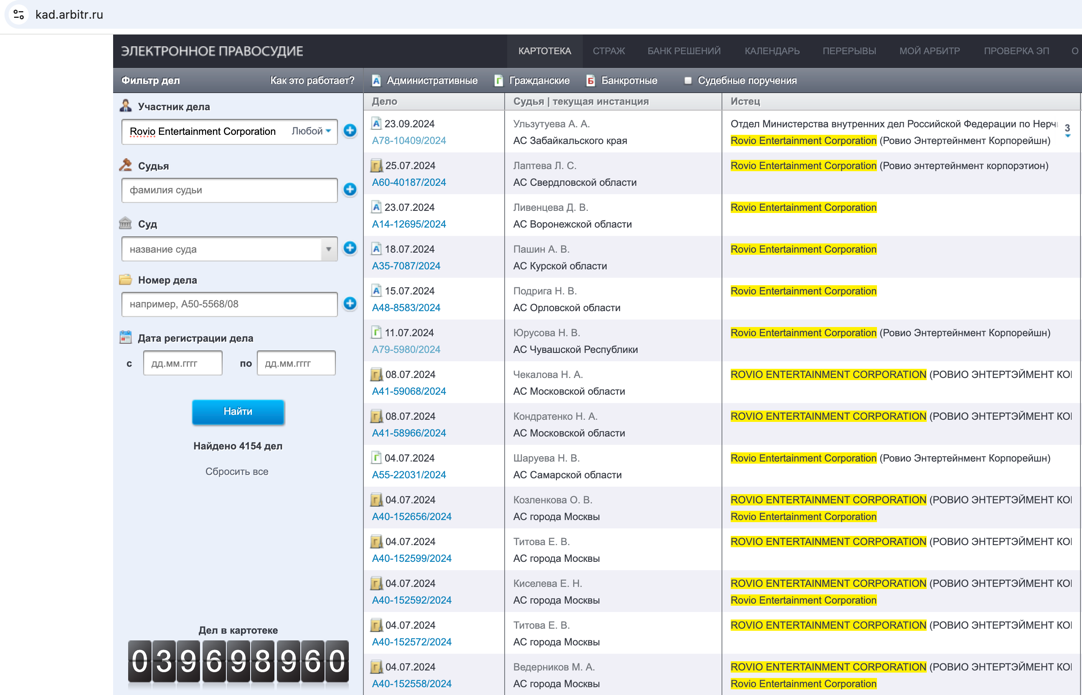Open case A48-8583/2024 link
Viewport: 1082px width, 695px height.
click(406, 308)
